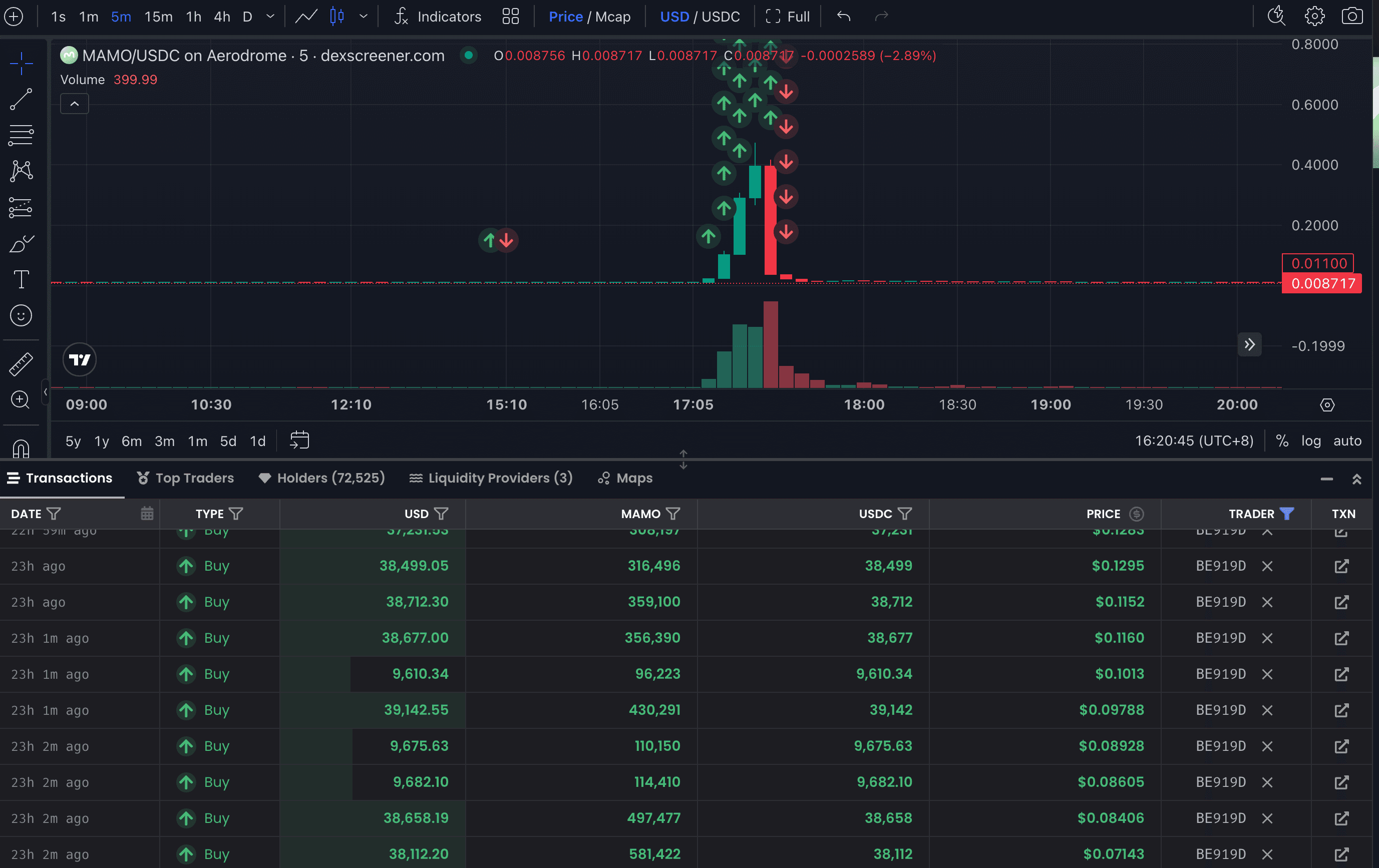Screen dimensions: 1379x868
Task: Open the Indicators panel
Action: click(x=438, y=17)
